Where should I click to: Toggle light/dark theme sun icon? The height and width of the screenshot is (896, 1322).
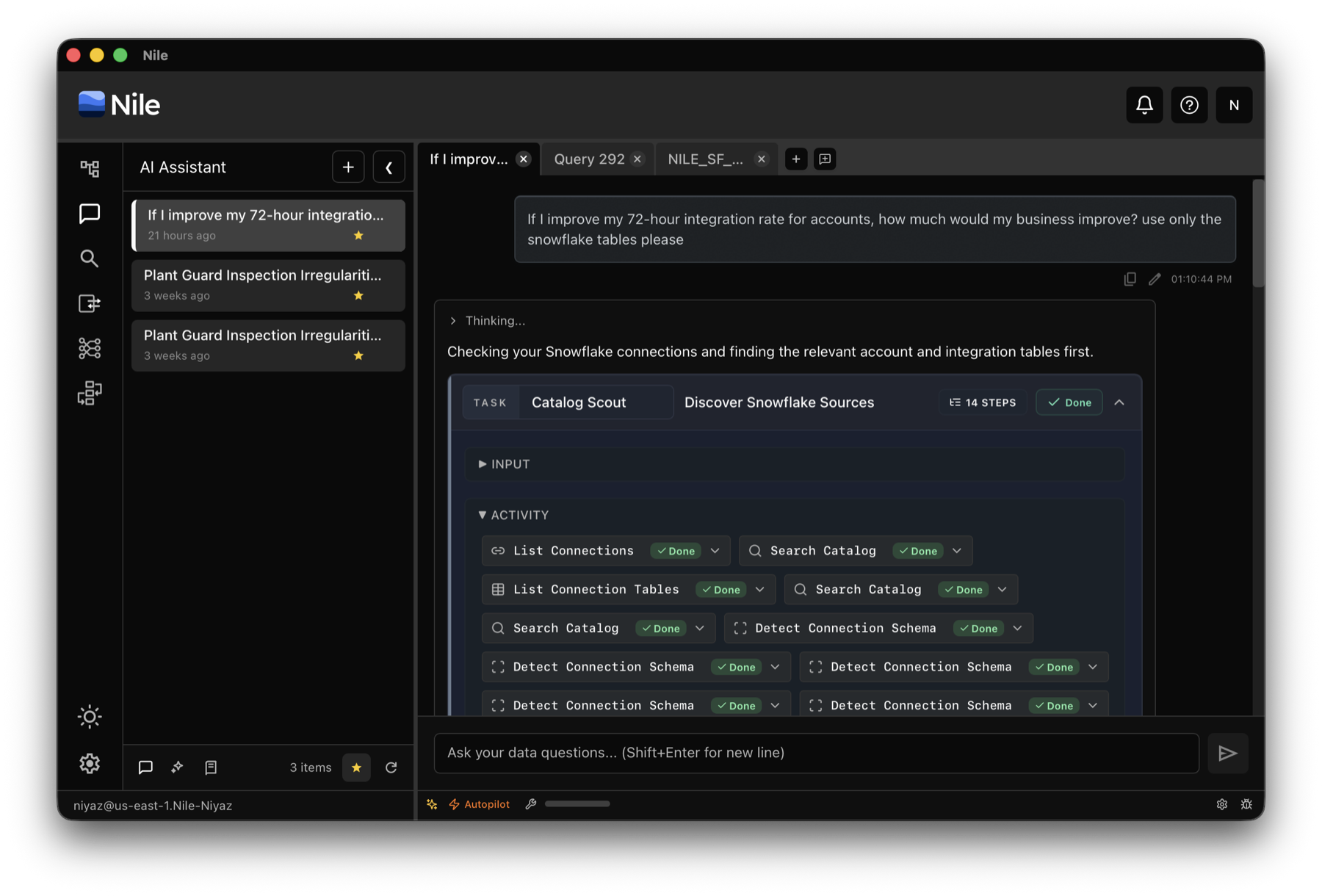coord(90,717)
